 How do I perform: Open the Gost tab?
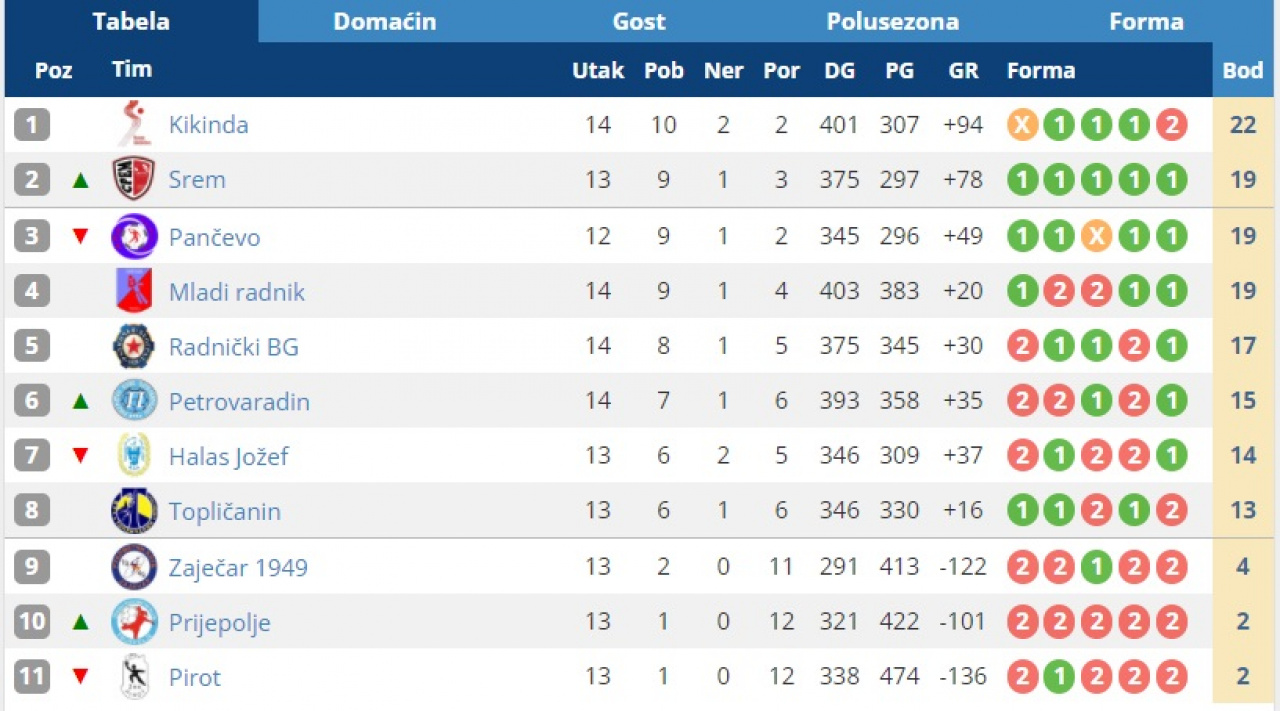coord(639,22)
